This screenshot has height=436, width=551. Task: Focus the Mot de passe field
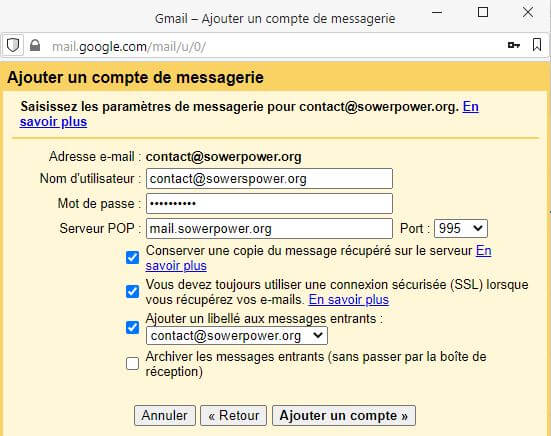click(x=269, y=203)
